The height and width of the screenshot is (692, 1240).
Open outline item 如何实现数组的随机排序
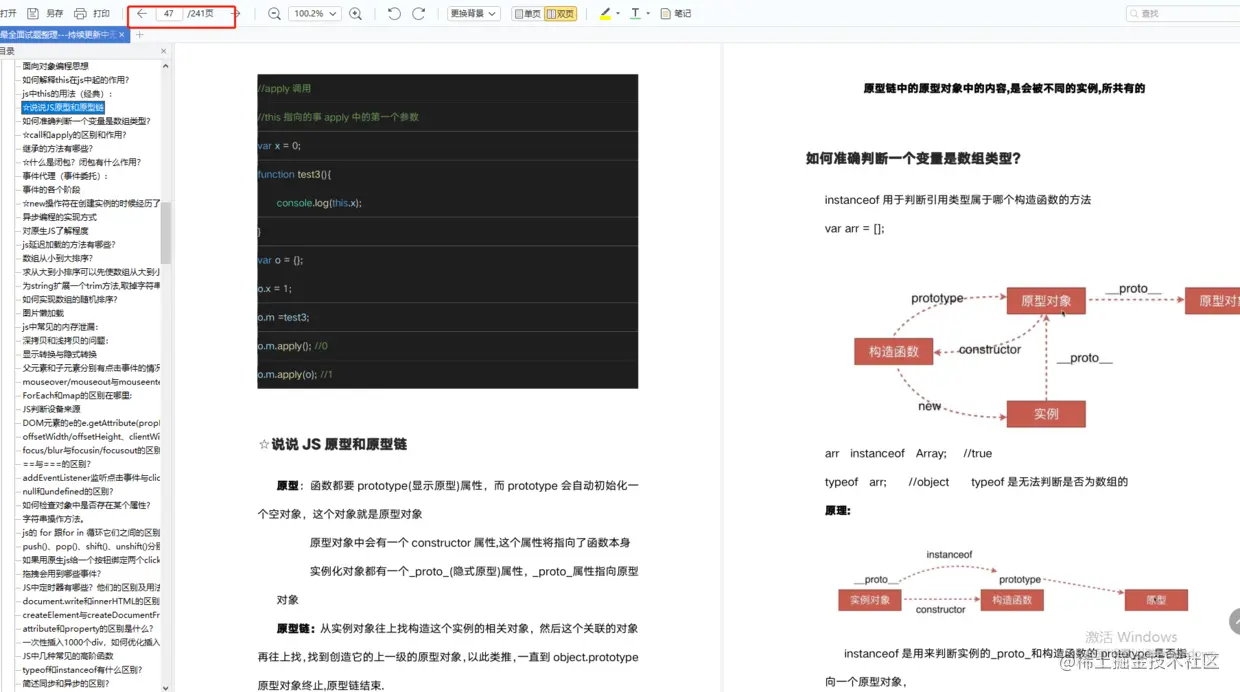point(70,300)
